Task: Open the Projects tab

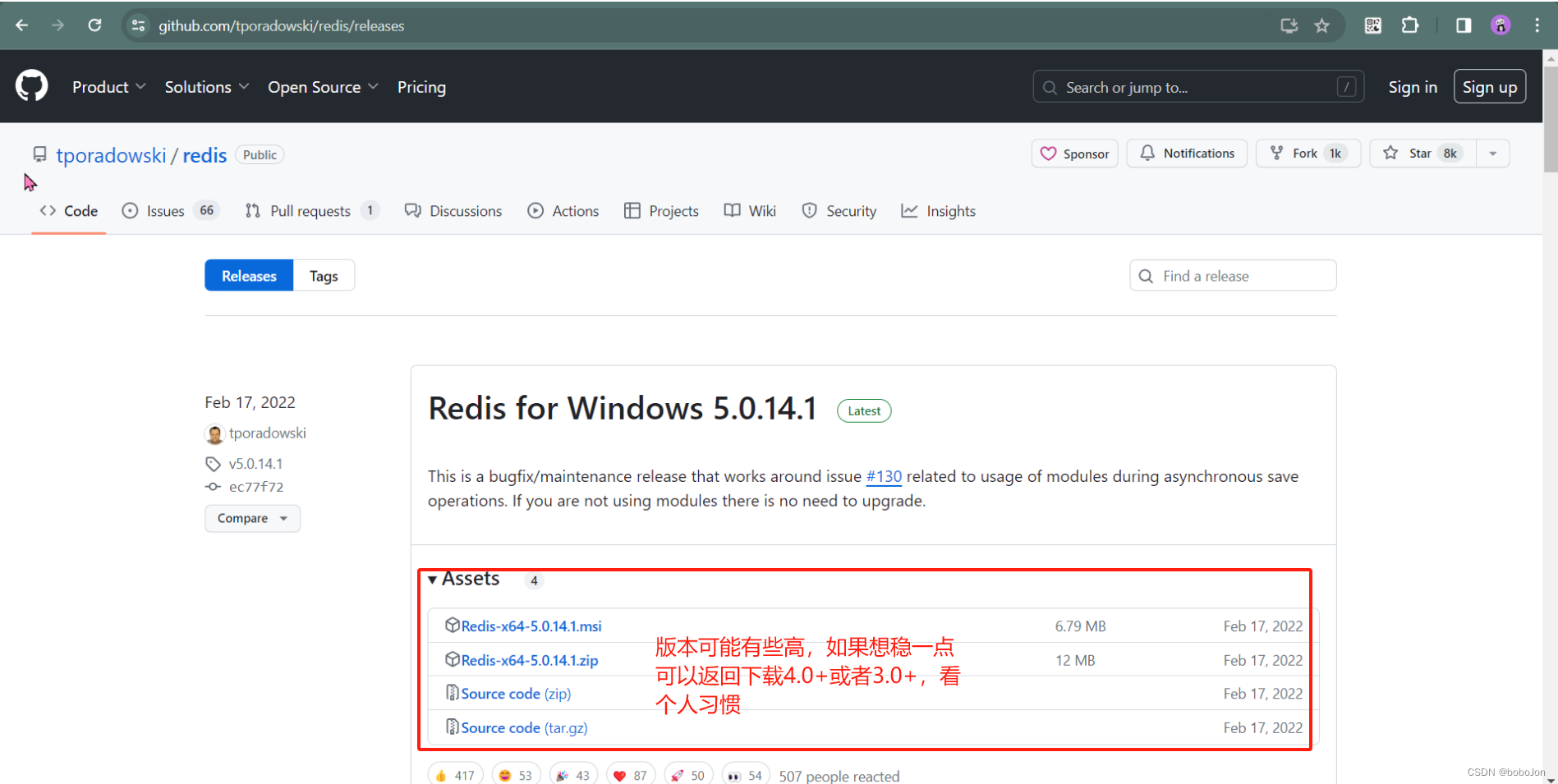Action: tap(661, 211)
